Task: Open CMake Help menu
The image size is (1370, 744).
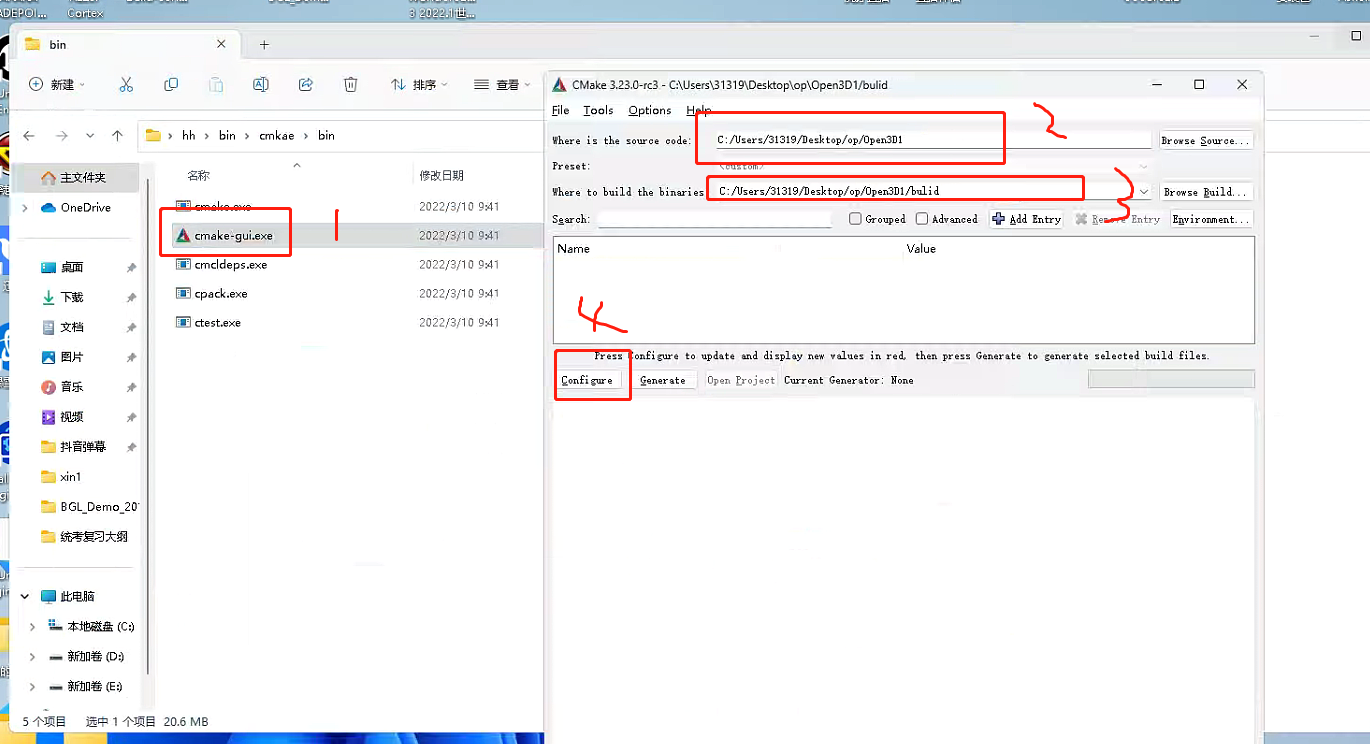Action: pyautogui.click(x=699, y=110)
